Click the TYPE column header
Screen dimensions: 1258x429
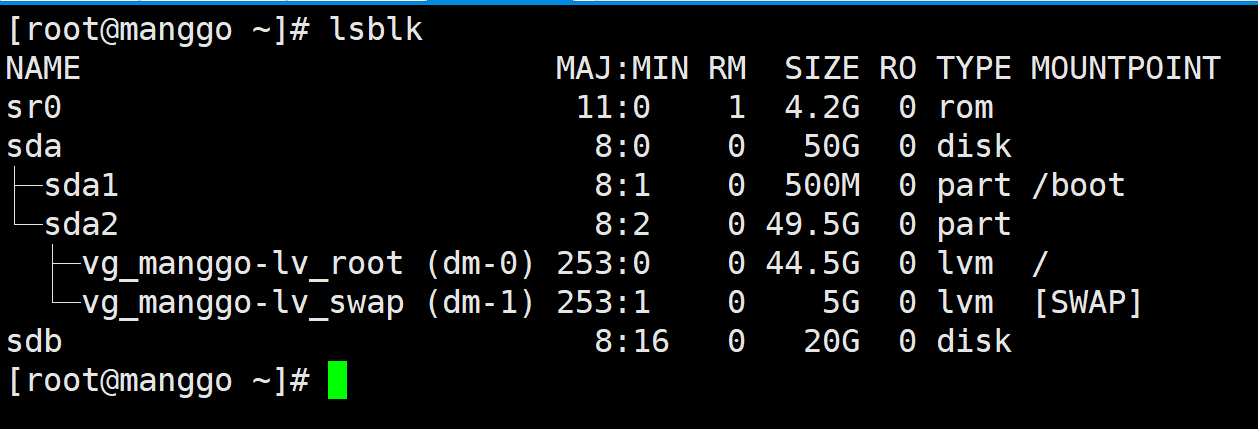[x=974, y=69]
